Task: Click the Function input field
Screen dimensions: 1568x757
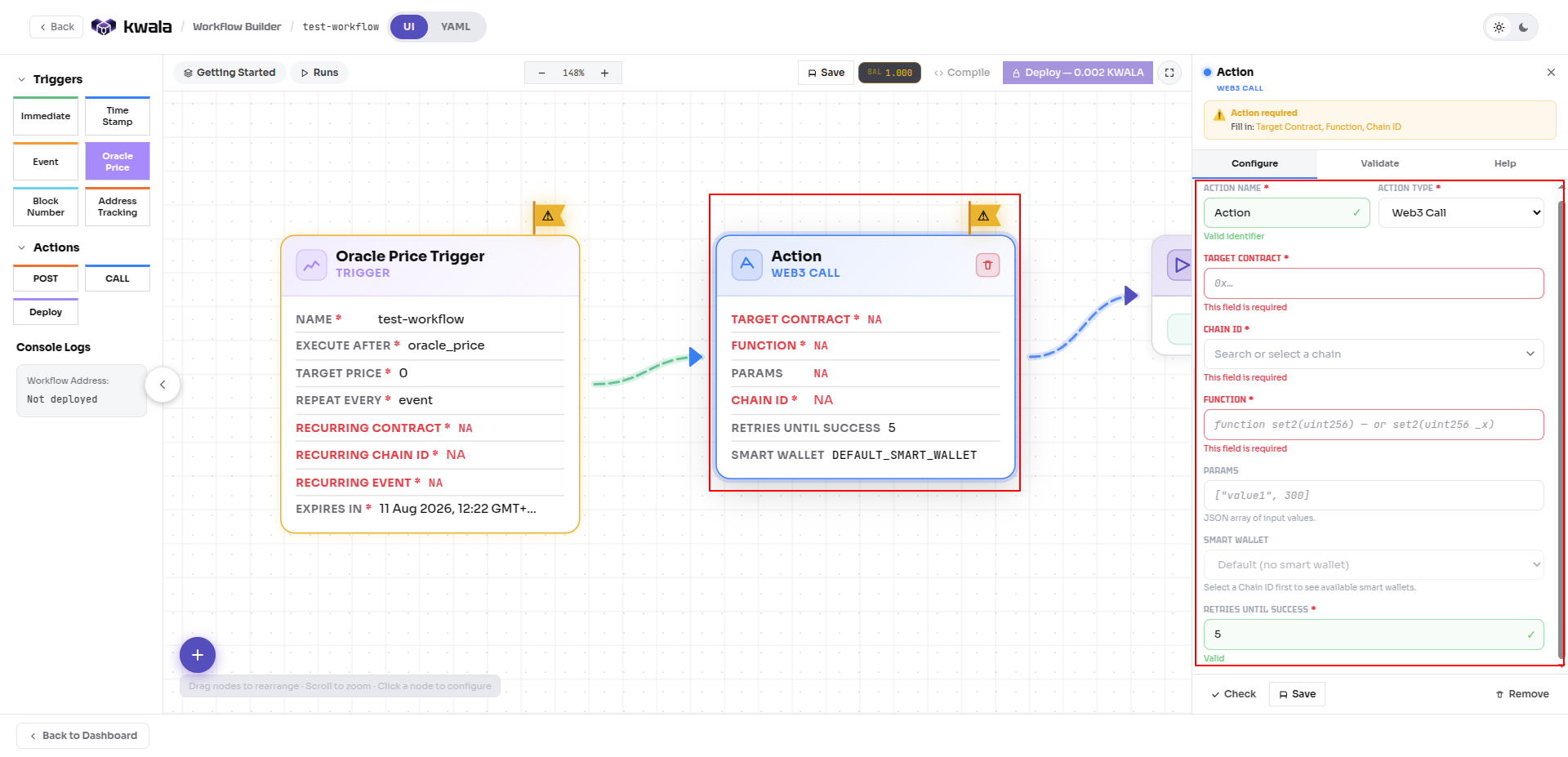Action: point(1374,425)
